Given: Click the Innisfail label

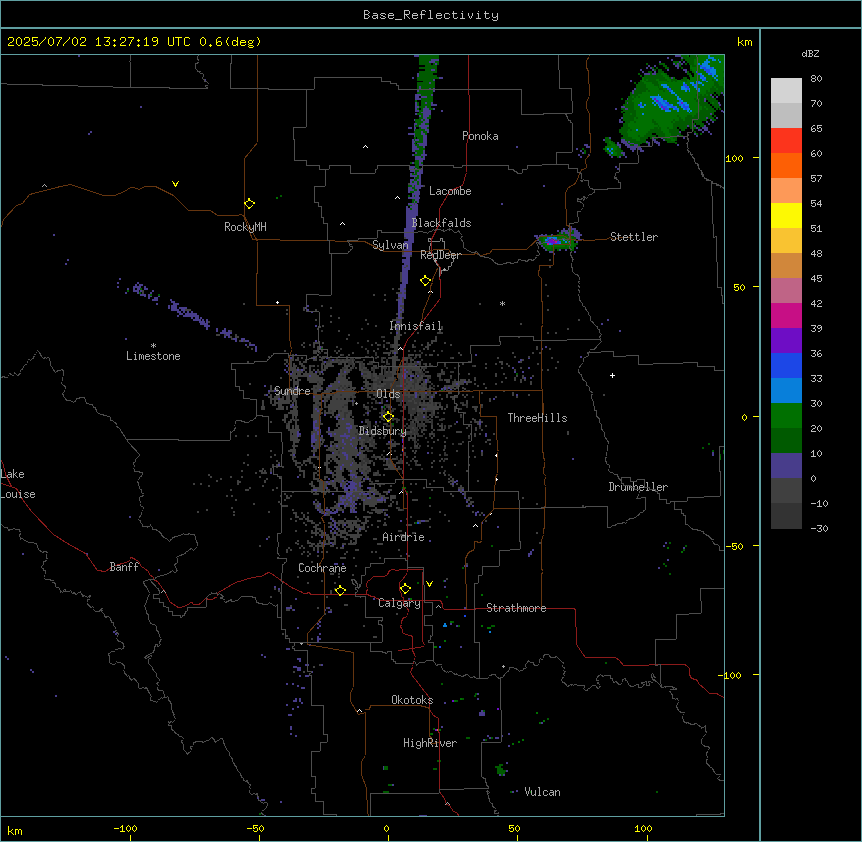Looking at the screenshot, I should tap(416, 326).
